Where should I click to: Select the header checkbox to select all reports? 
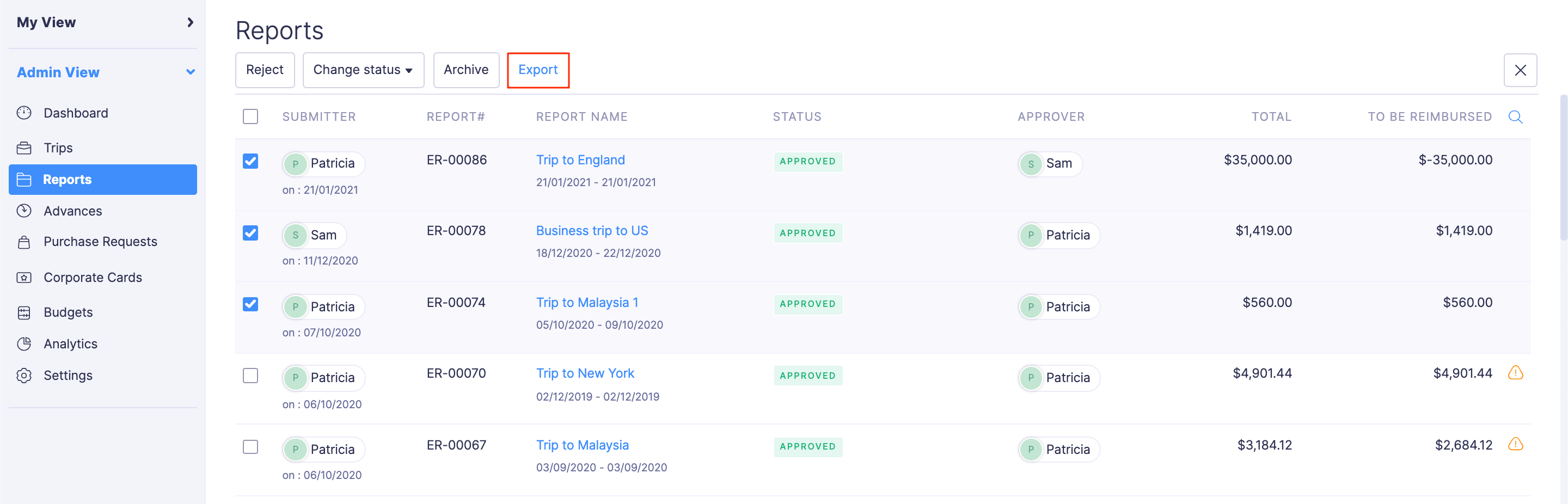tap(250, 116)
